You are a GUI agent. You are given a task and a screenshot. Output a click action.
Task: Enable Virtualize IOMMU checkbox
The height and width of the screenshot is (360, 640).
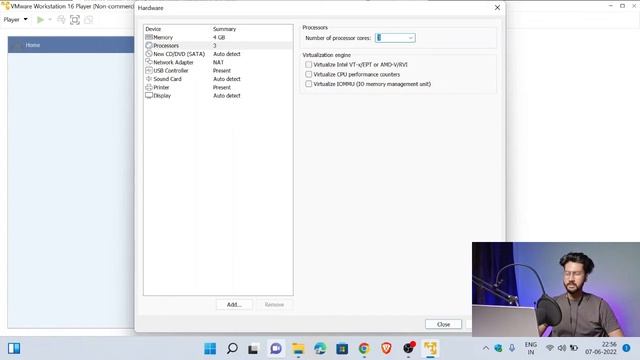pyautogui.click(x=309, y=84)
